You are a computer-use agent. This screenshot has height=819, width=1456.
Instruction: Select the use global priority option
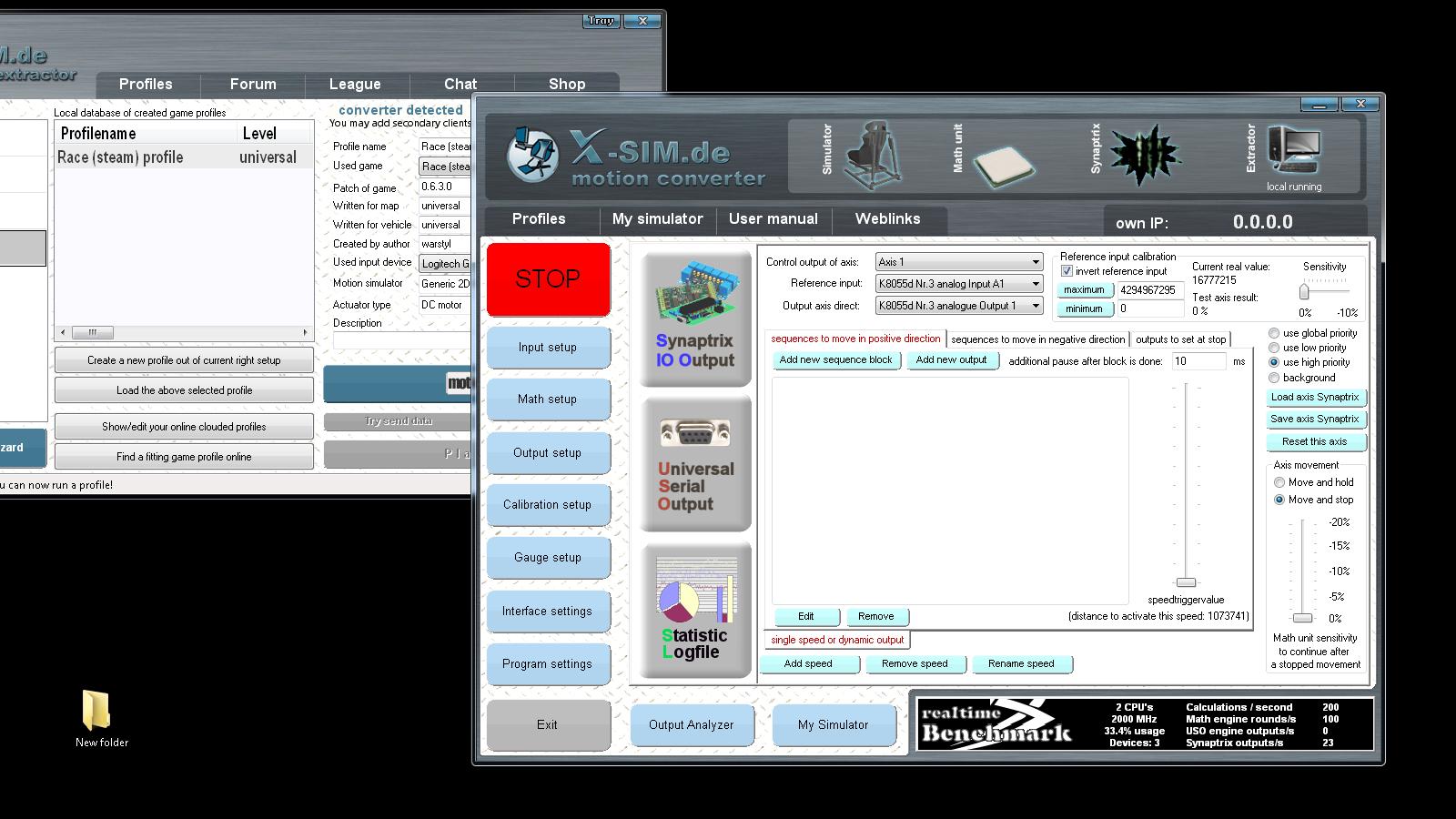[1274, 333]
